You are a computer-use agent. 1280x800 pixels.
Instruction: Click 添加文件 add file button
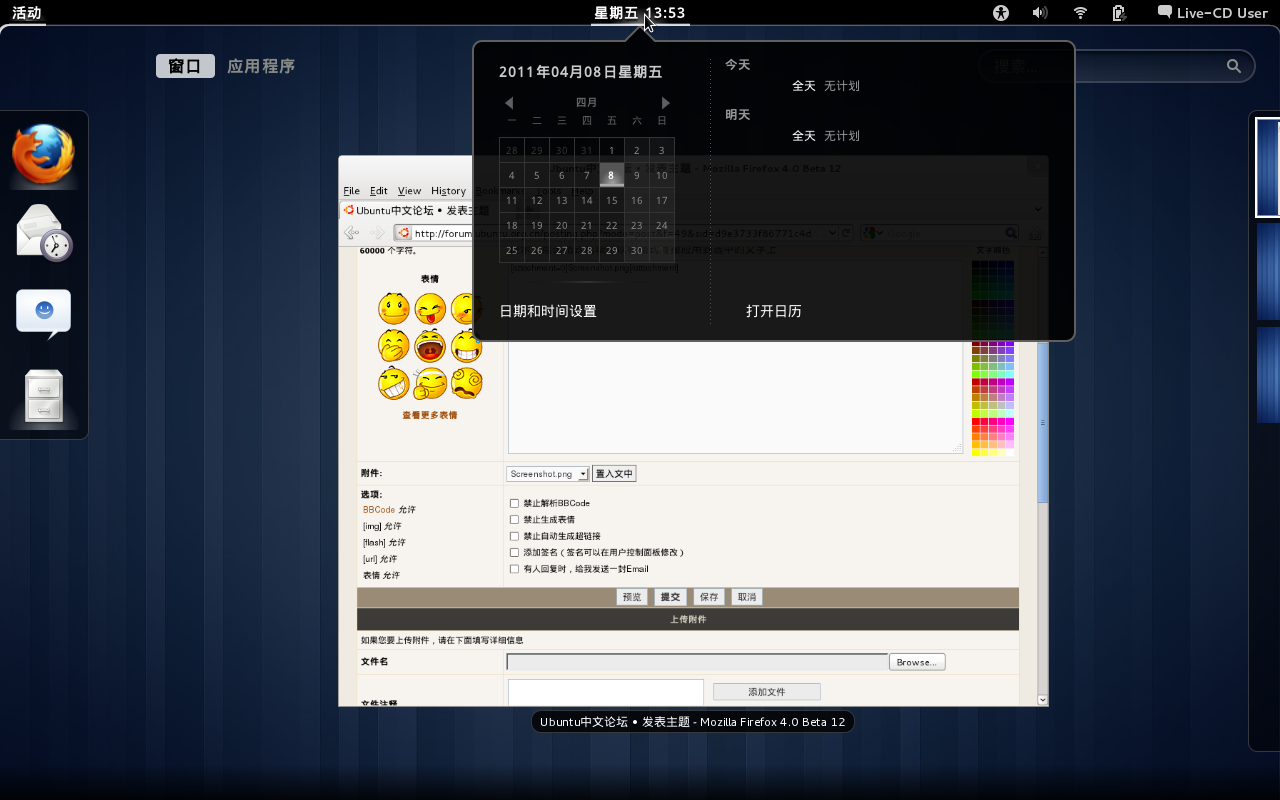(767, 692)
